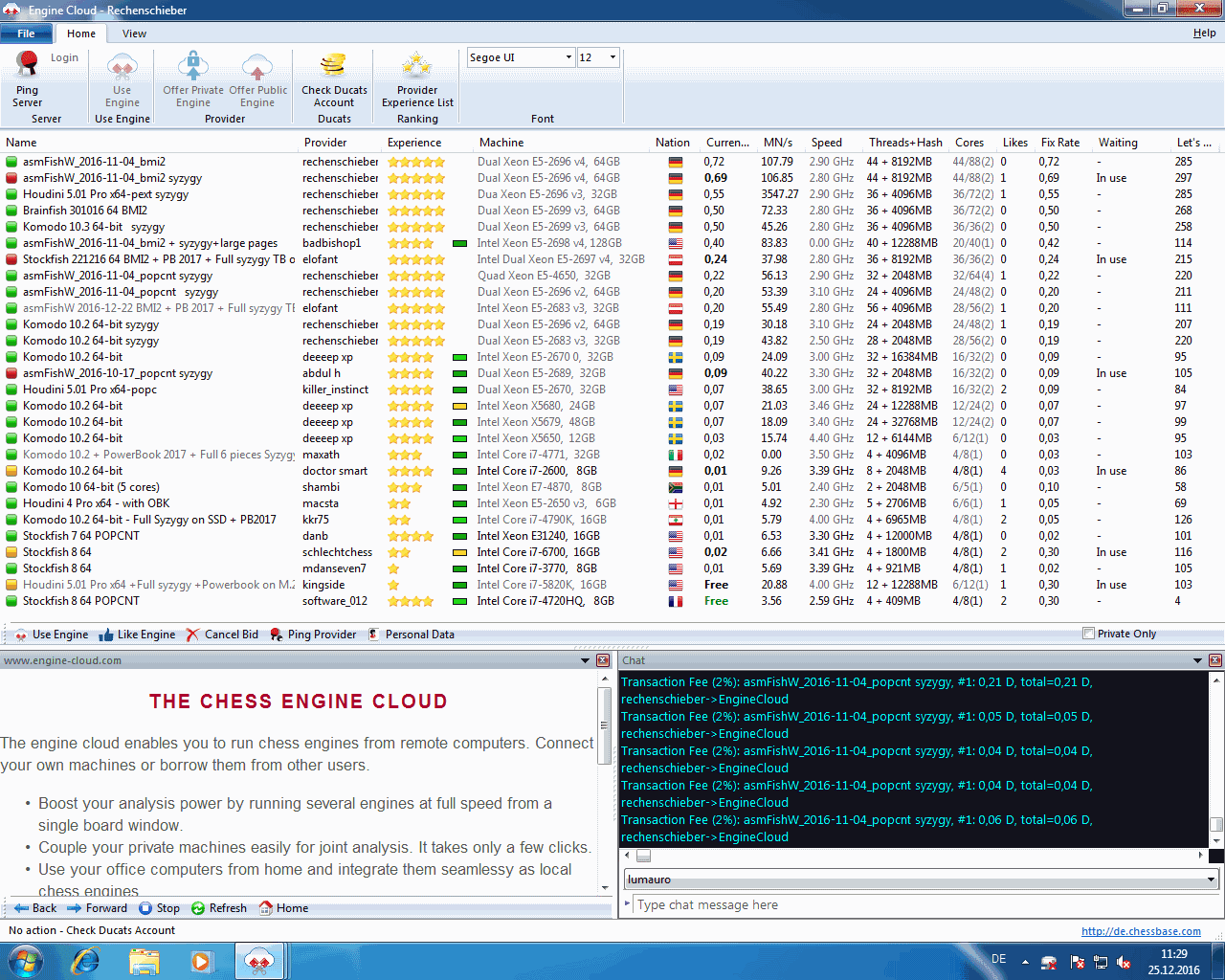Open the File menu
Image resolution: width=1225 pixels, height=980 pixels.
[x=26, y=33]
